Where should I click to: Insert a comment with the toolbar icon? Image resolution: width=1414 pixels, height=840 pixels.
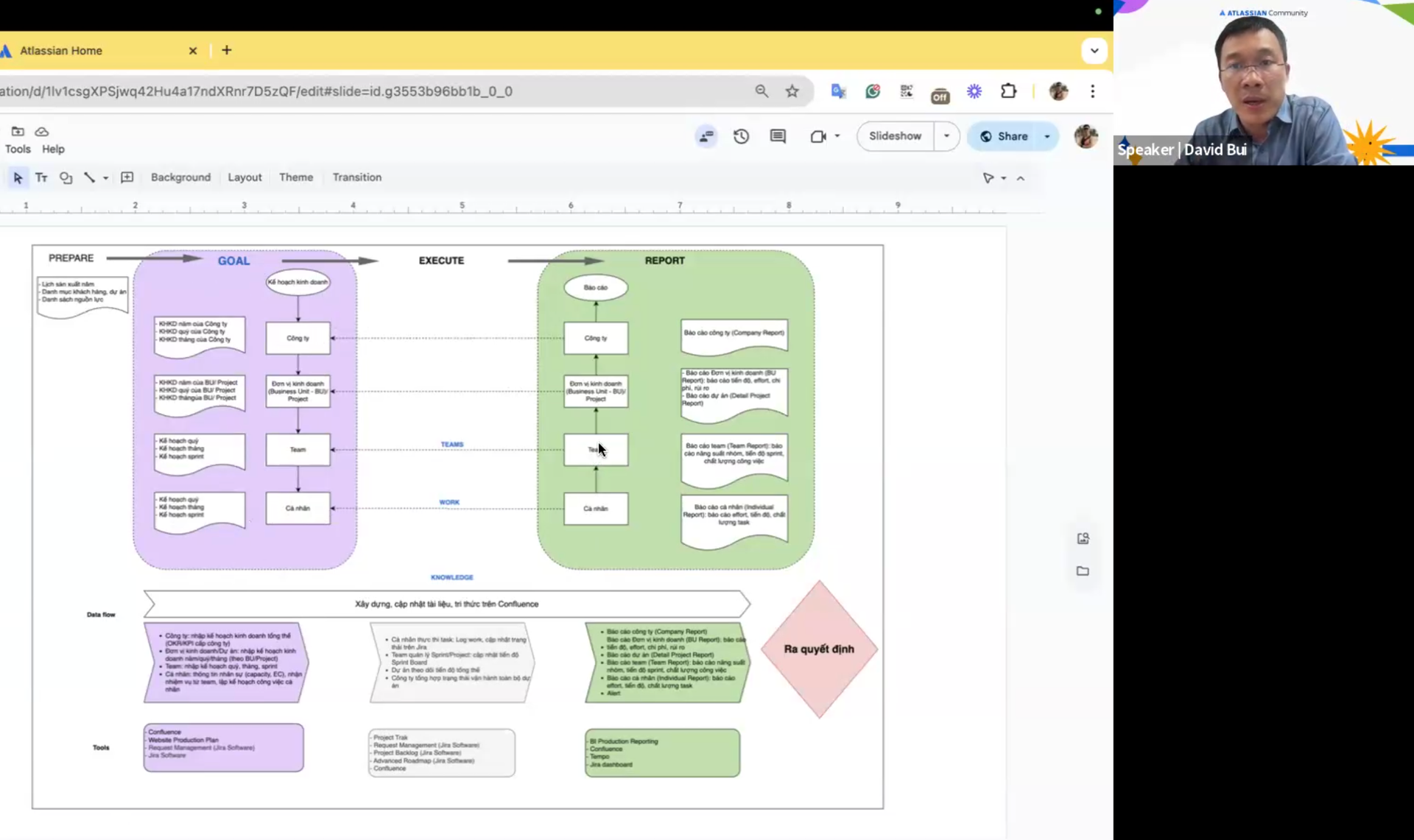point(127,177)
